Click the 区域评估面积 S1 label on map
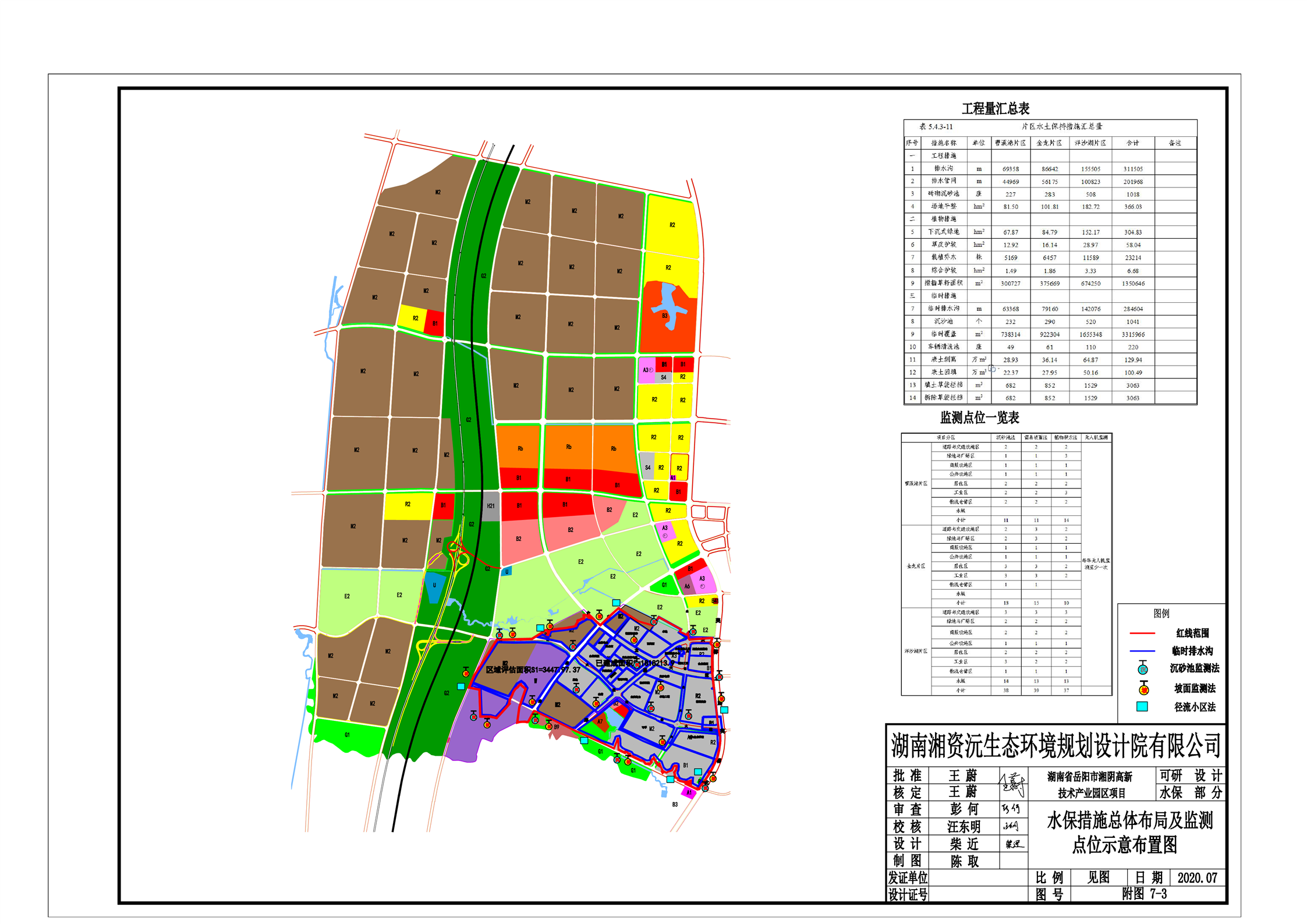The width and height of the screenshot is (1307, 924). 533,670
